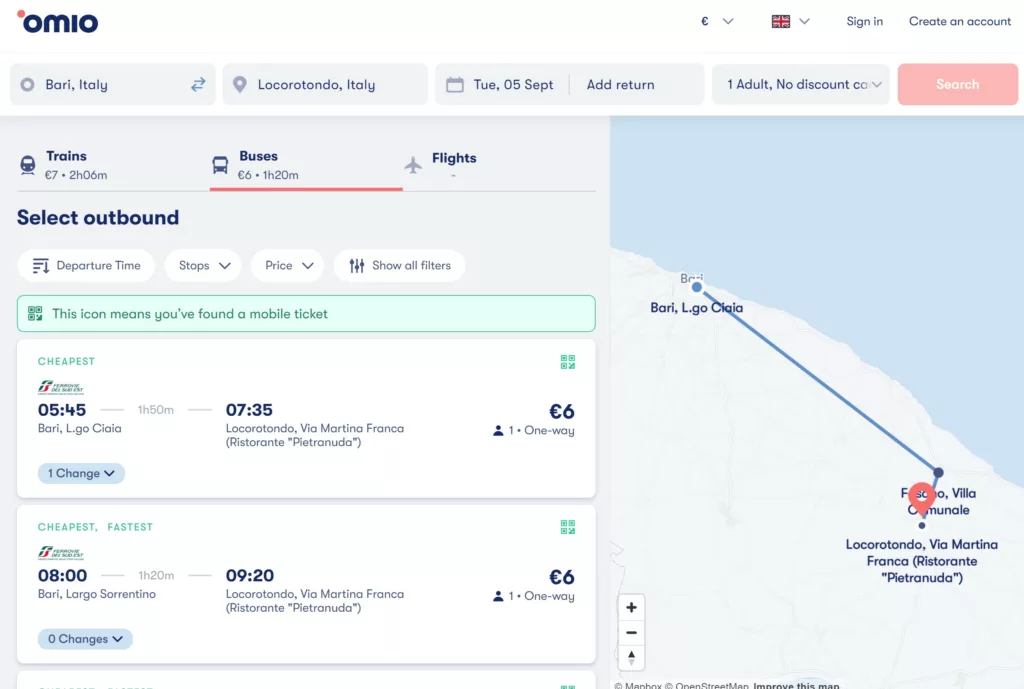Screen dimensions: 1024x689
Task: Click the Sign in link
Action: (x=864, y=22)
